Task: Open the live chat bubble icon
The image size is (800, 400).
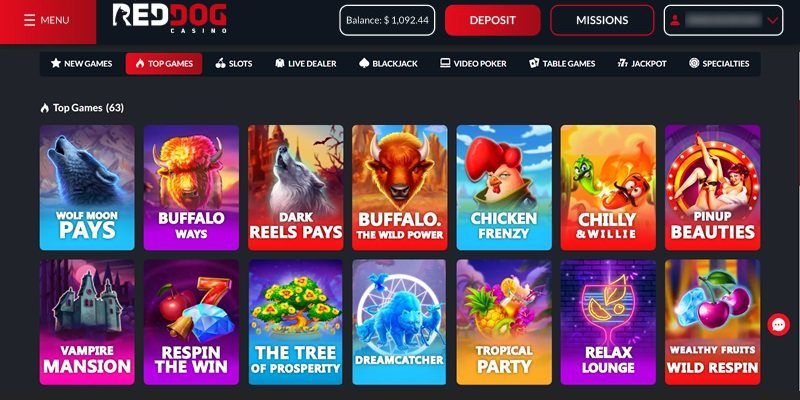Action: point(779,324)
